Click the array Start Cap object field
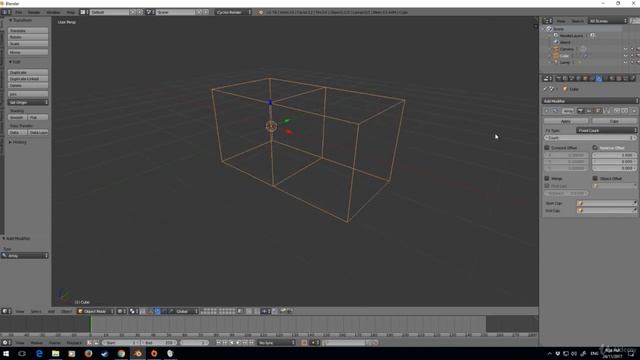This screenshot has height=360, width=640. point(607,203)
